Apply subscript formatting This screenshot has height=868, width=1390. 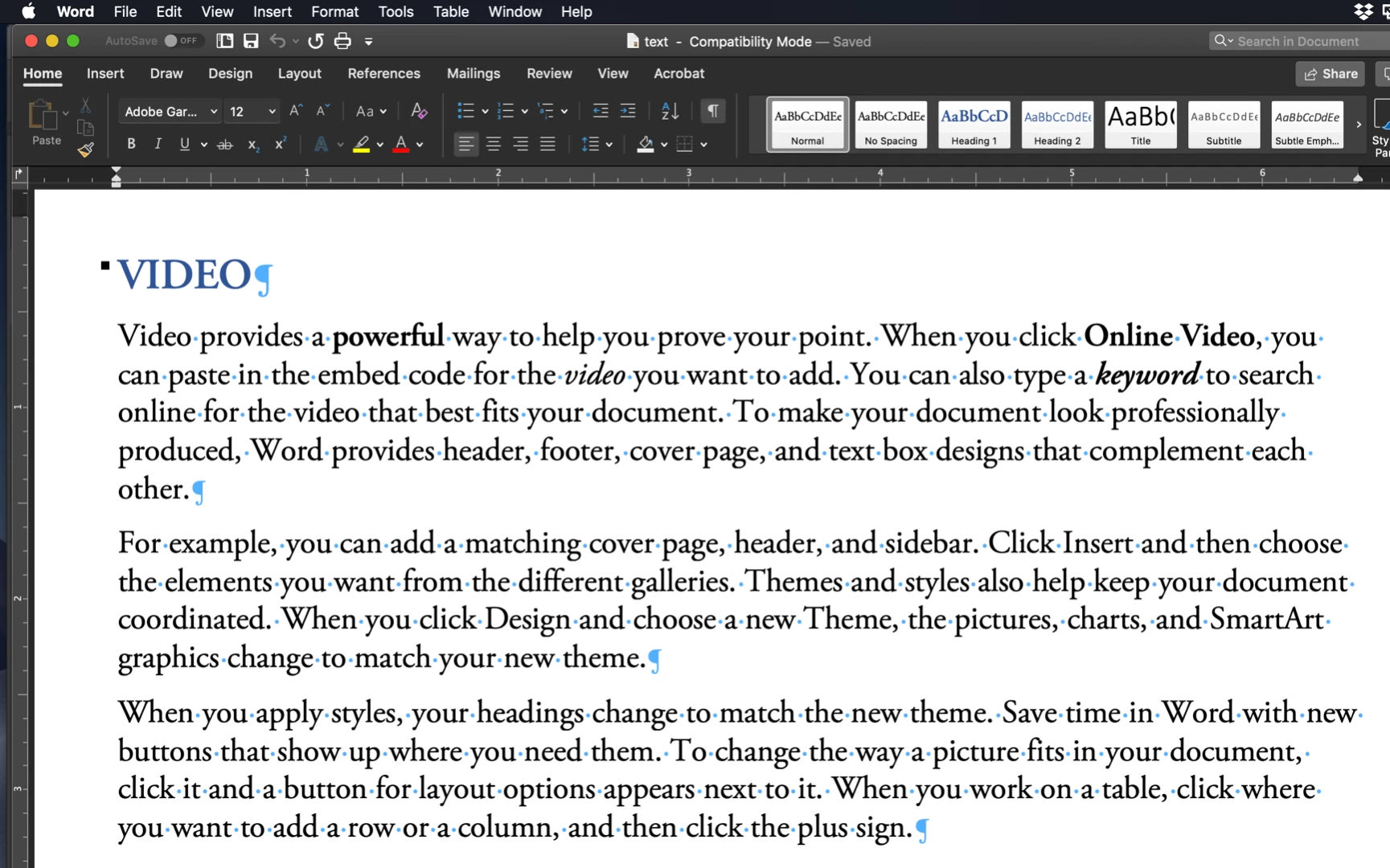253,145
